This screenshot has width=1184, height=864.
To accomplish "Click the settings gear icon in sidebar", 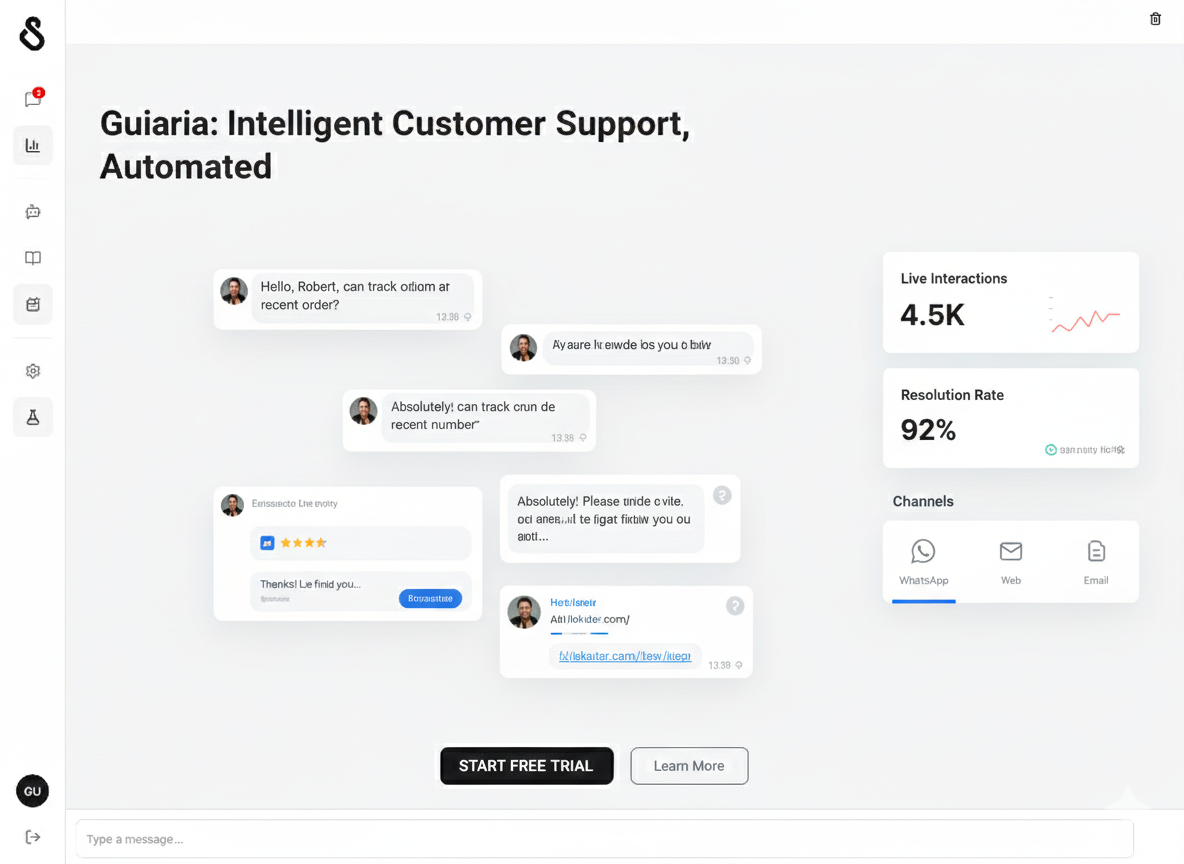I will coord(33,371).
